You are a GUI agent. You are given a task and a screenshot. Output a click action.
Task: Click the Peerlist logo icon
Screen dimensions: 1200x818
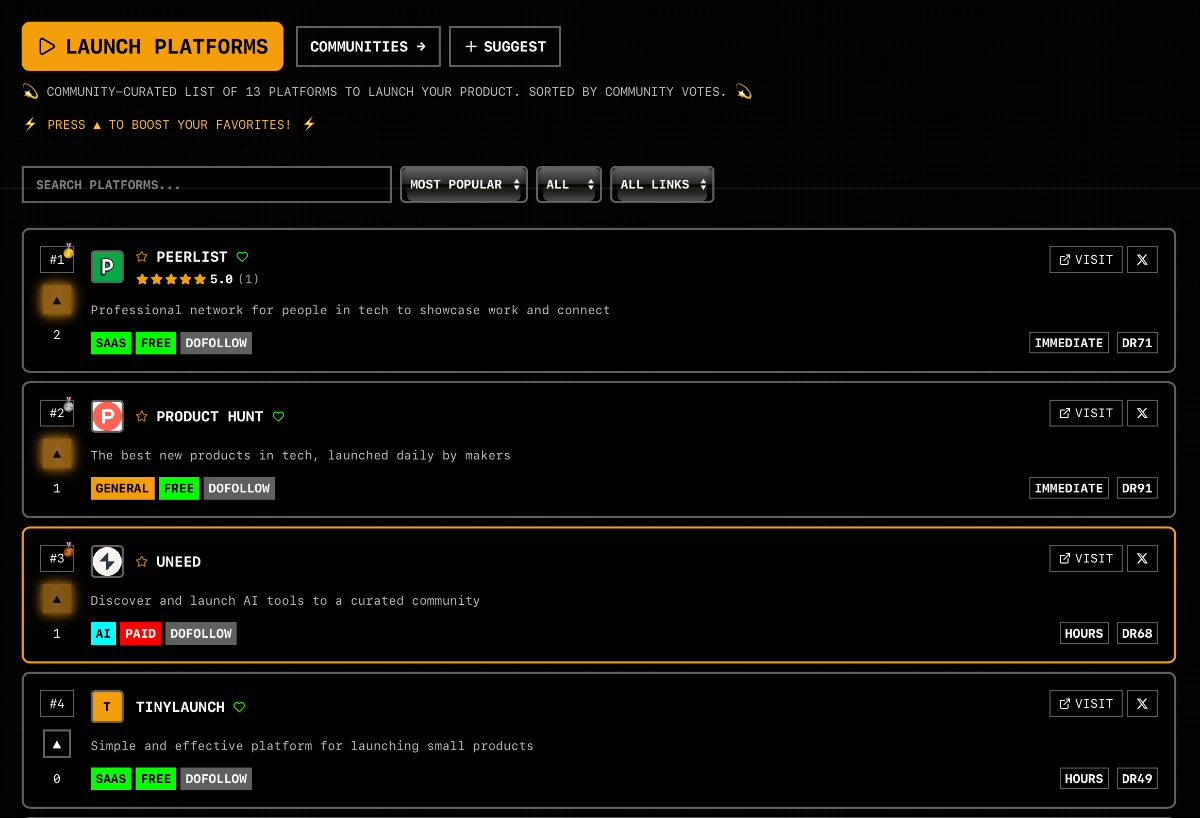coord(107,266)
